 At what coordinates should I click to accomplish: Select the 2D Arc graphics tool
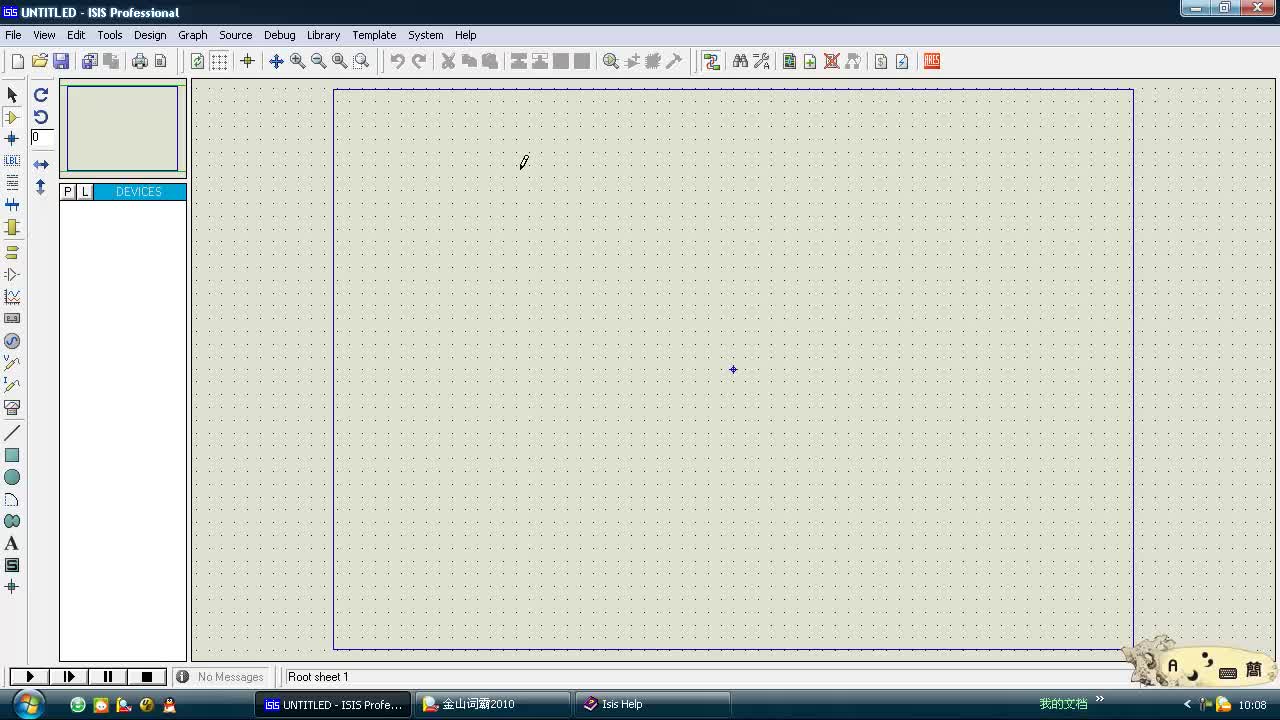[12, 499]
